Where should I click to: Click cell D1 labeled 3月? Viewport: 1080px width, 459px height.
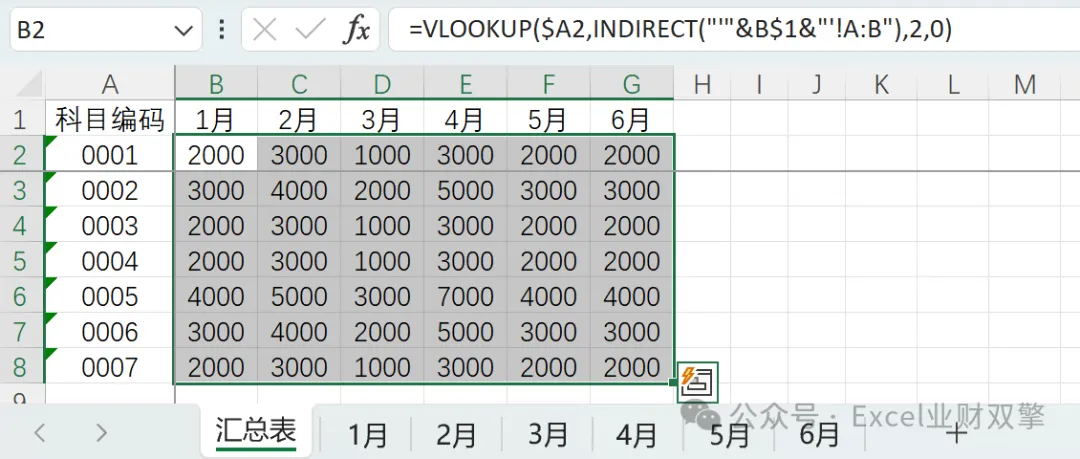tap(382, 119)
